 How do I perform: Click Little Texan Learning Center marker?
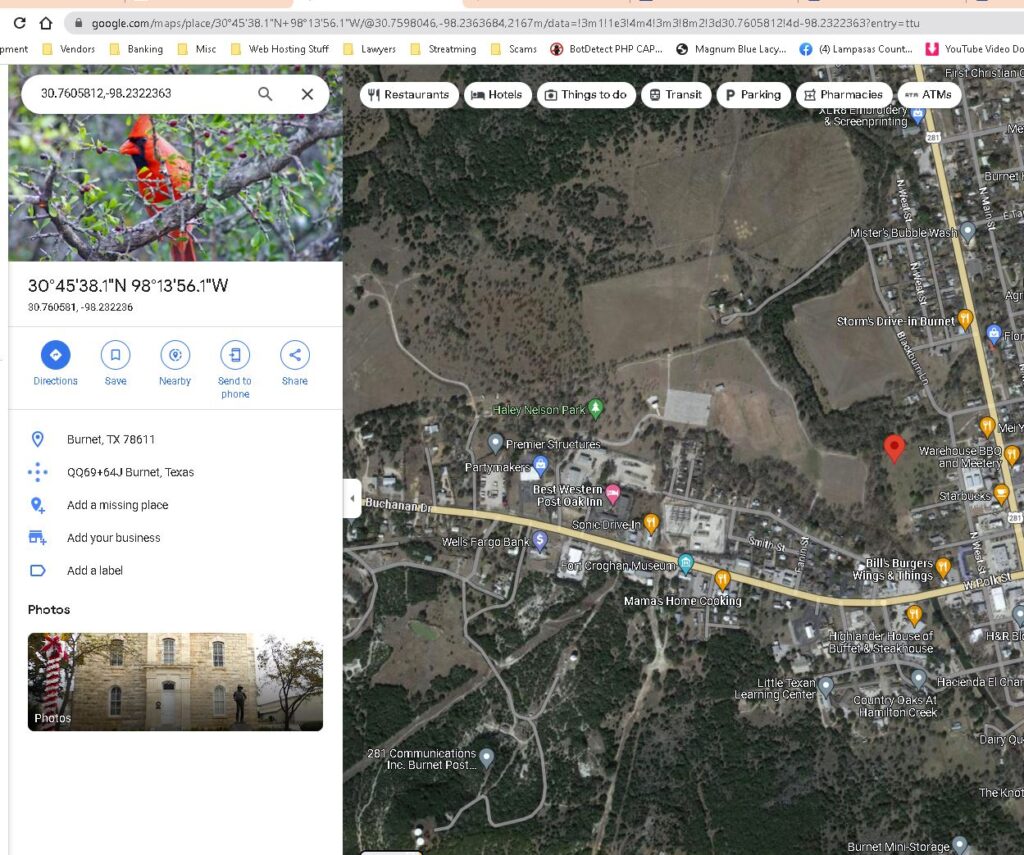(826, 686)
